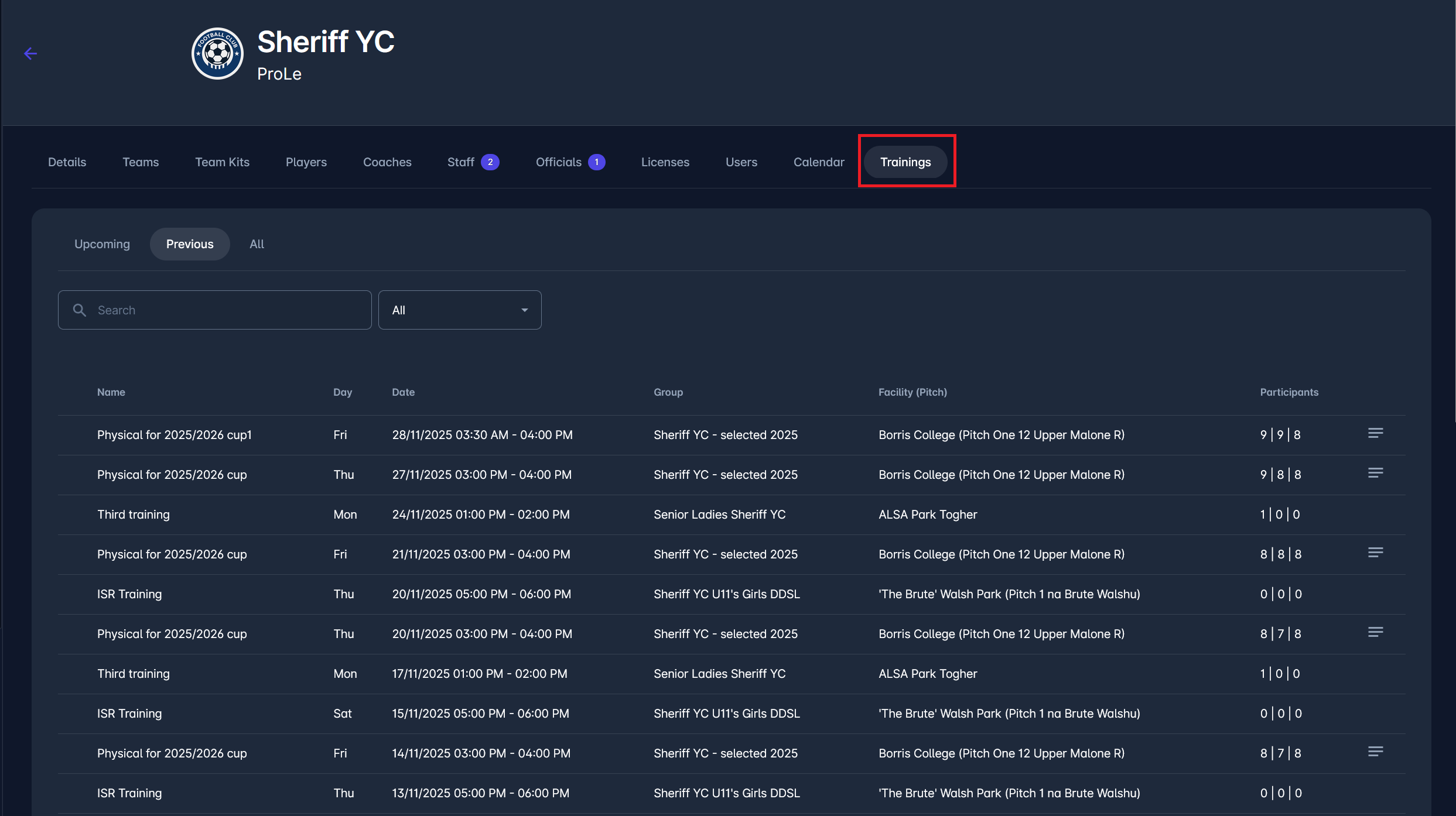Click the Sheriff YC club logo
Screen dimensions: 1456x816
pyautogui.click(x=217, y=54)
